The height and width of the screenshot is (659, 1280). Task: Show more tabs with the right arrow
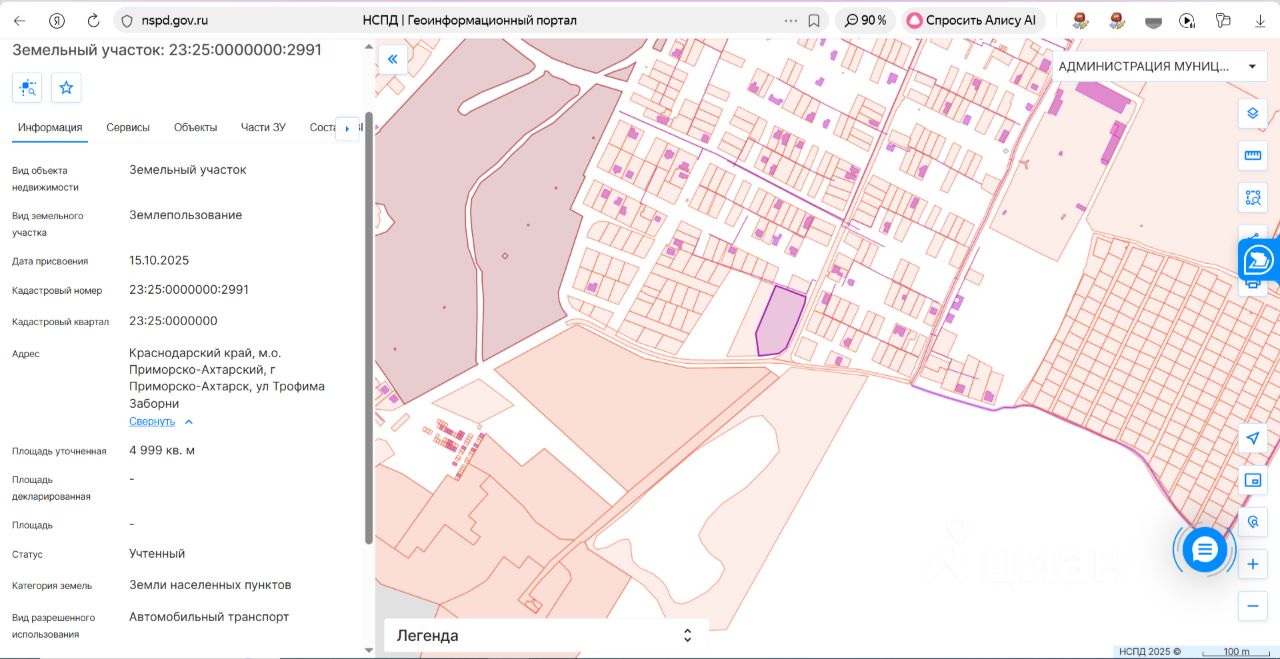click(347, 128)
